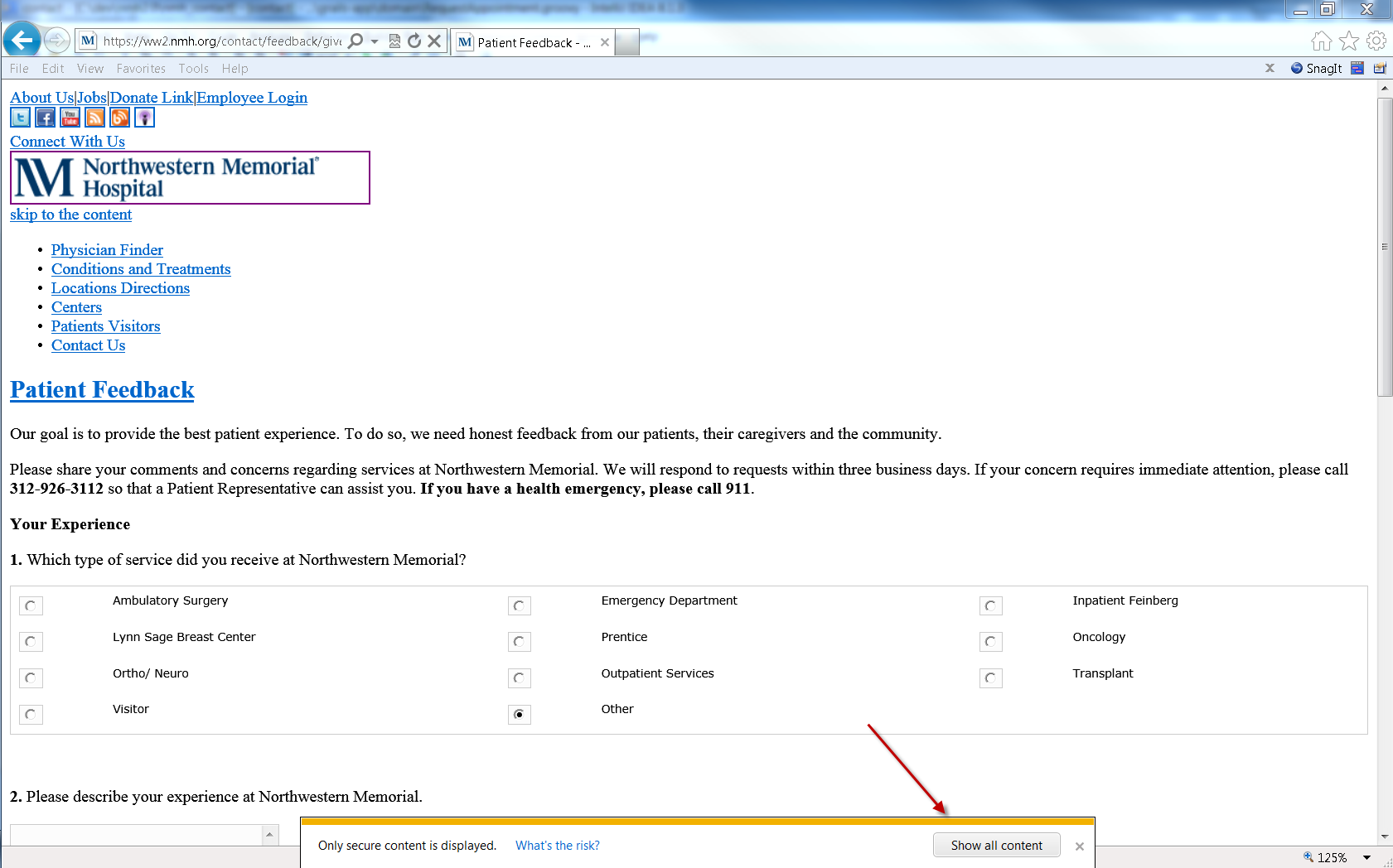Select the Ambulatory Surgery radio button
The width and height of the screenshot is (1393, 868).
point(31,606)
